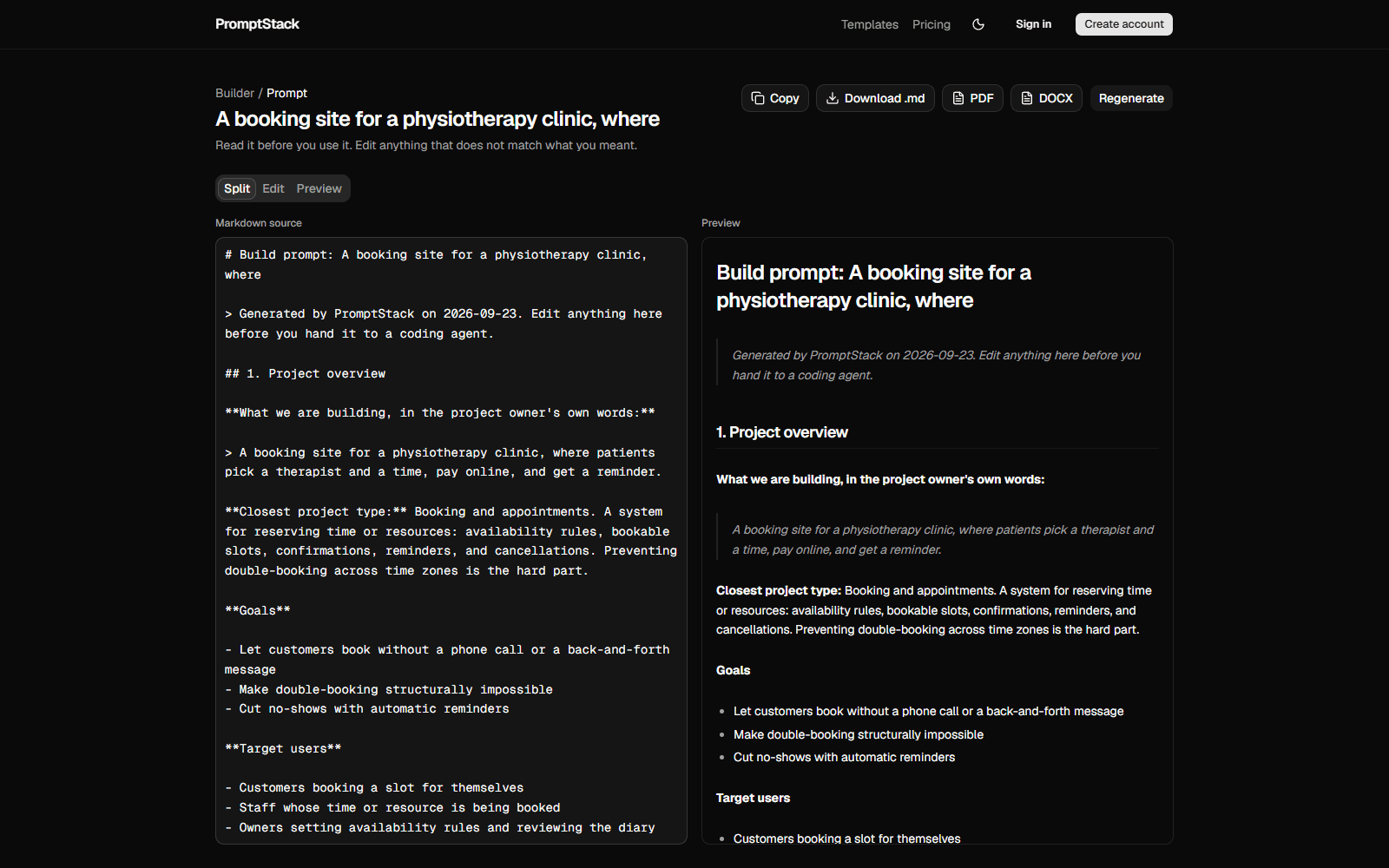Click the '**Target users**' line in source
The width and height of the screenshot is (1389, 868).
(x=283, y=748)
